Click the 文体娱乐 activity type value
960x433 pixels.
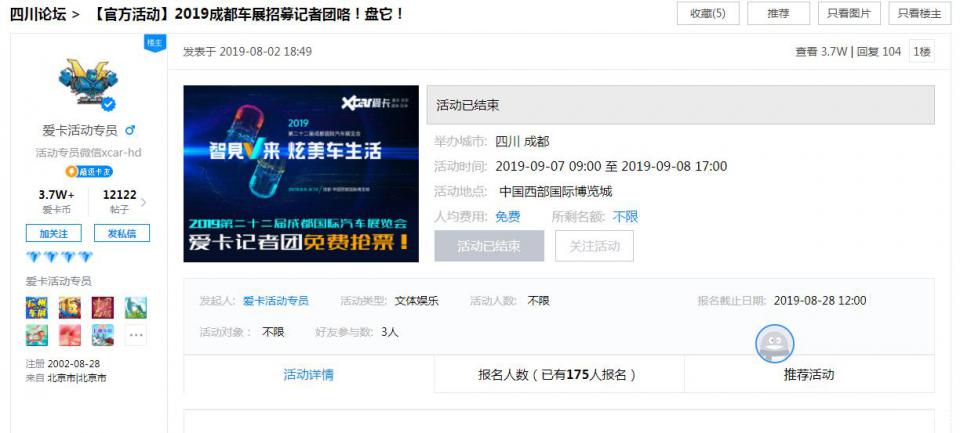click(416, 301)
